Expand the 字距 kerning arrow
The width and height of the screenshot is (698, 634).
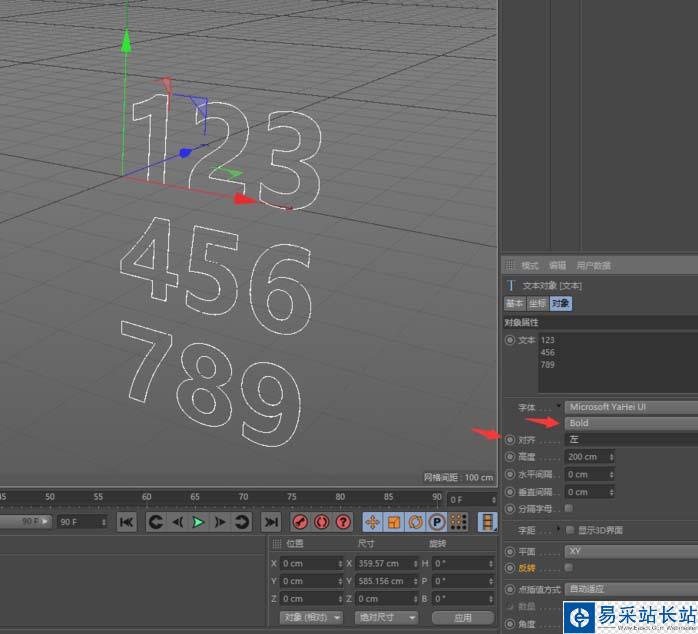[x=558, y=528]
